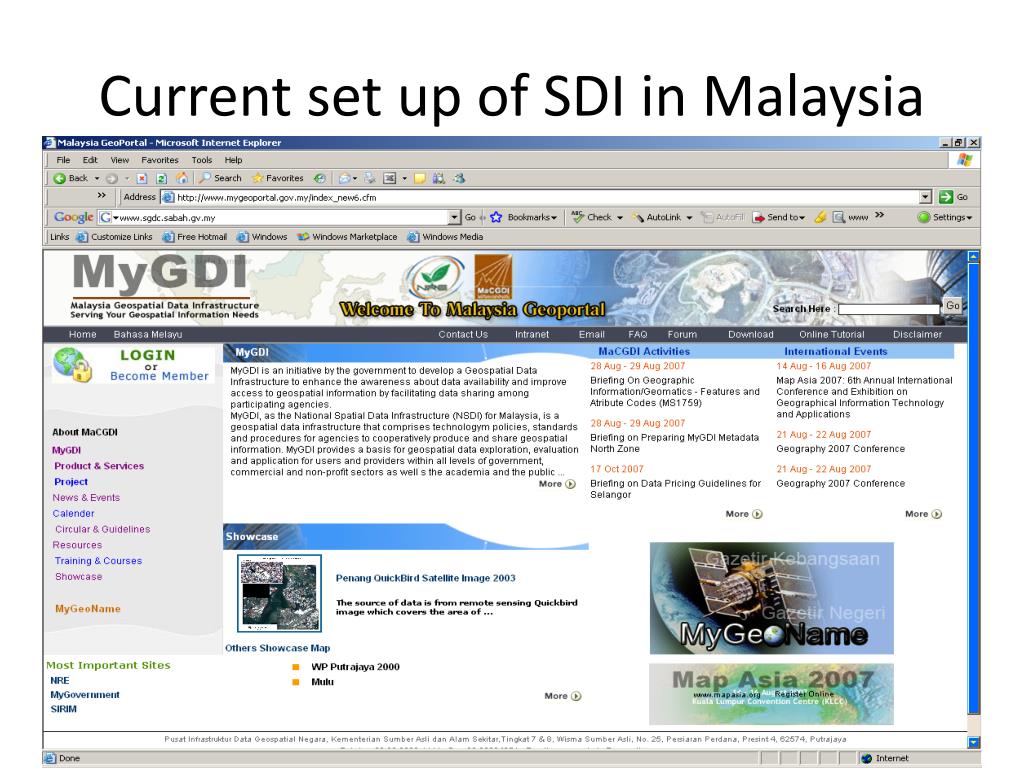Click the Map Asia 2007 banner
Image resolution: width=1024 pixels, height=768 pixels.
tap(771, 694)
